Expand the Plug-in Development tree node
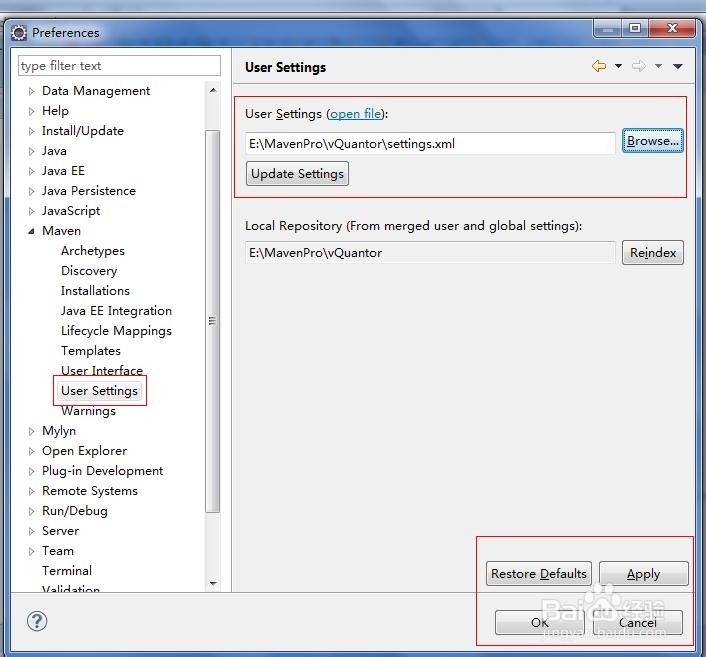The width and height of the screenshot is (706, 657). 31,471
